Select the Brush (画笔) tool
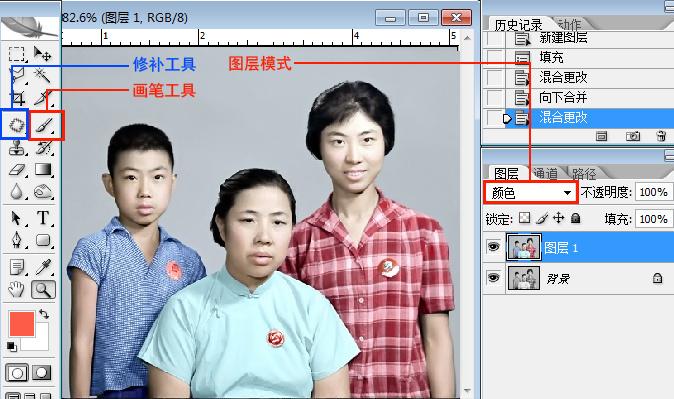The height and width of the screenshot is (399, 674). [45, 125]
